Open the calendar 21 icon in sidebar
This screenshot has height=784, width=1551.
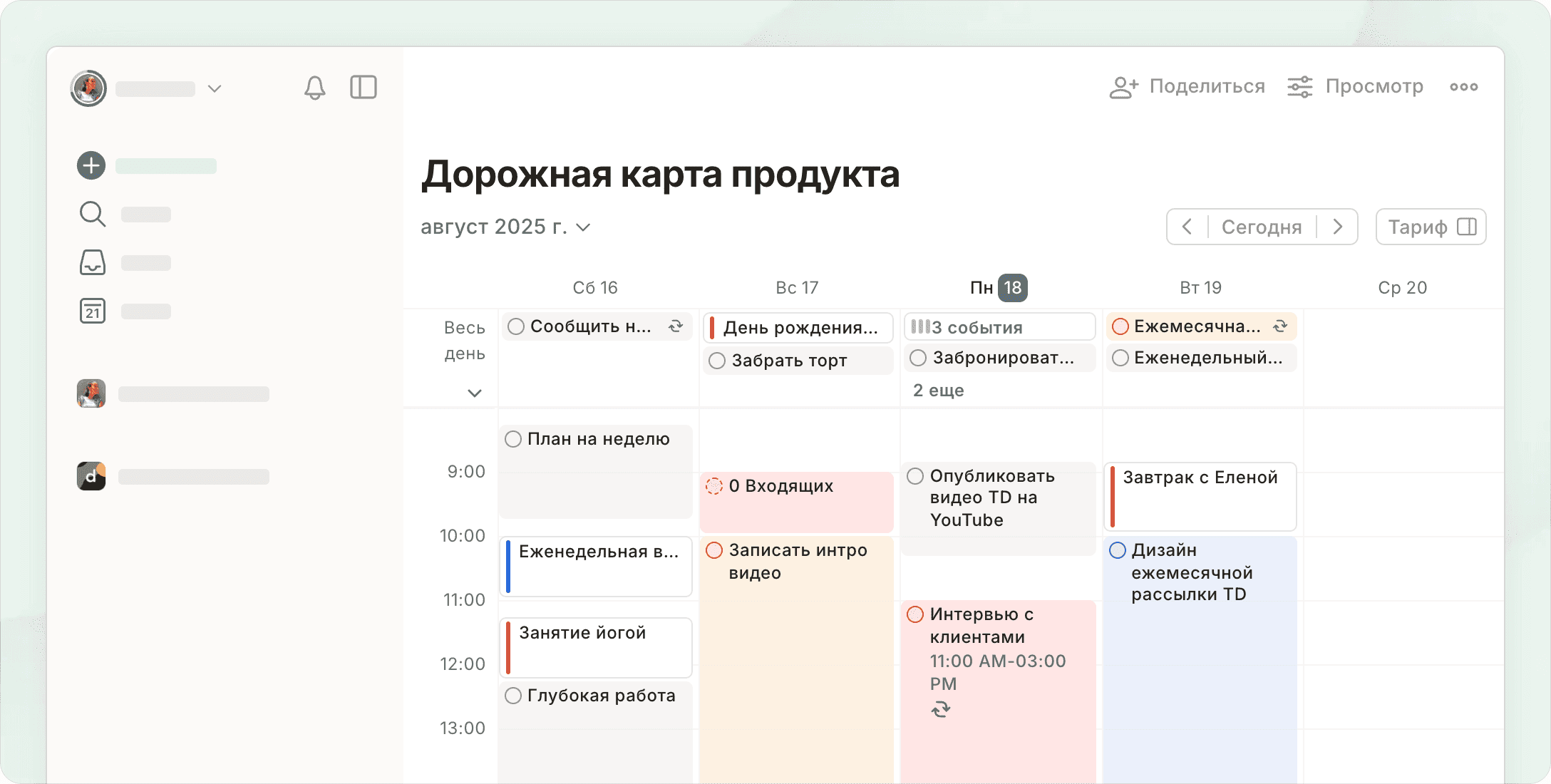click(x=92, y=311)
